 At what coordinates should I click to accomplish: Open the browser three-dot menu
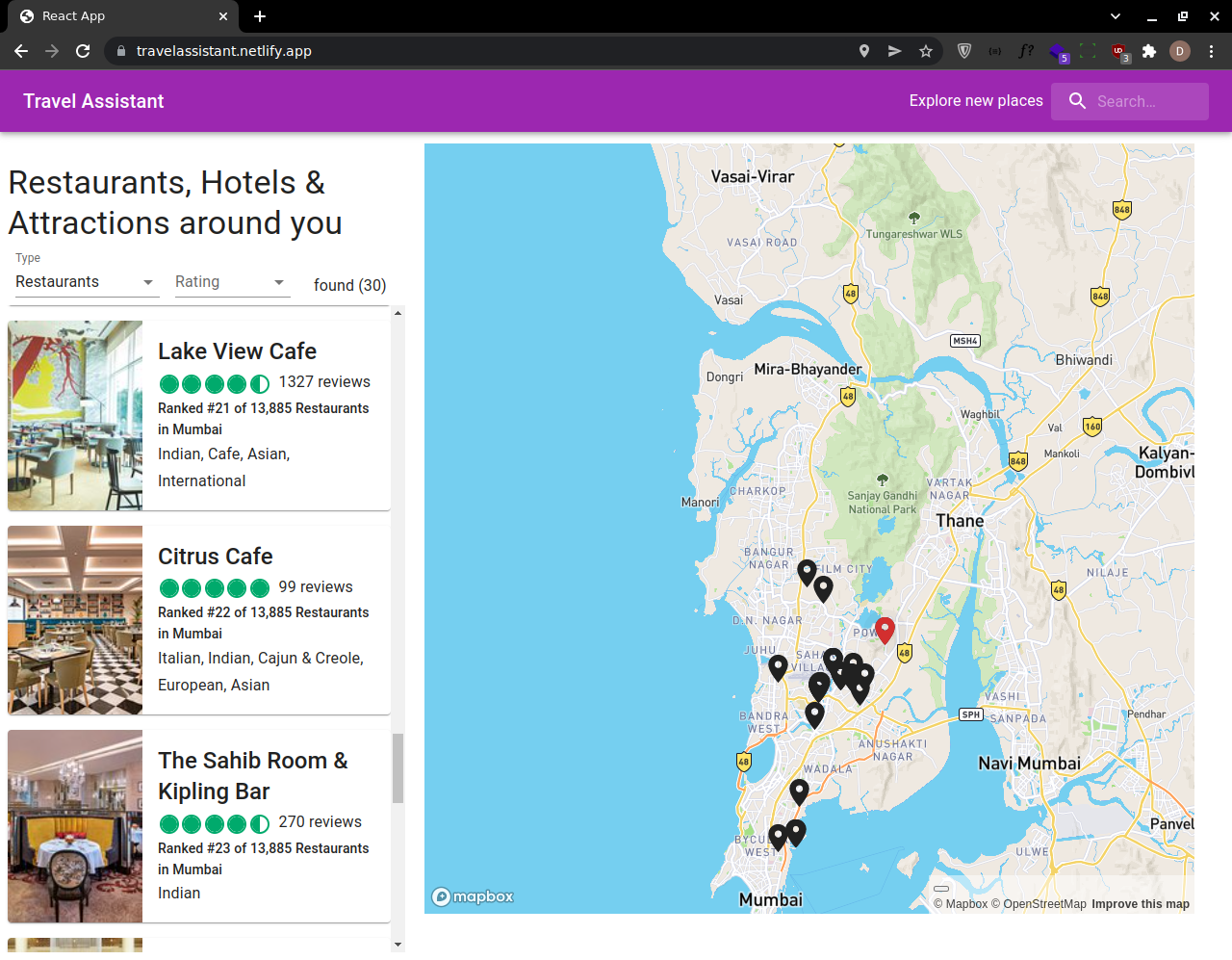tap(1211, 51)
